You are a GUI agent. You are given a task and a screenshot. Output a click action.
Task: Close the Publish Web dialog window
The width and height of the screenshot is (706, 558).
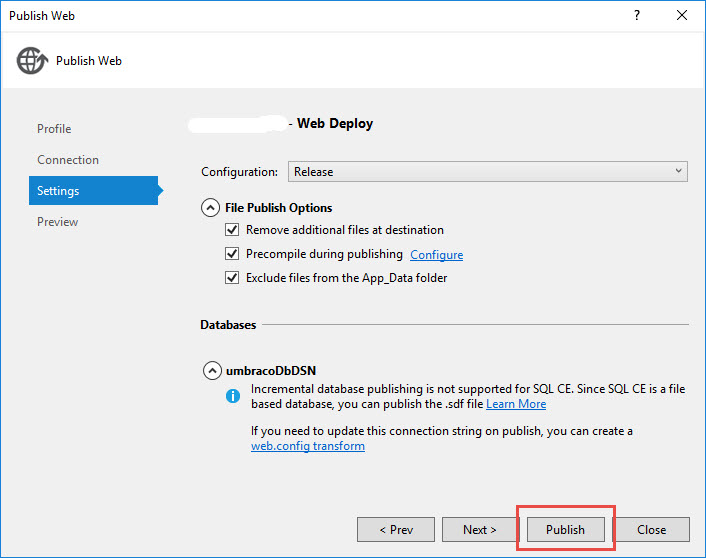point(682,16)
